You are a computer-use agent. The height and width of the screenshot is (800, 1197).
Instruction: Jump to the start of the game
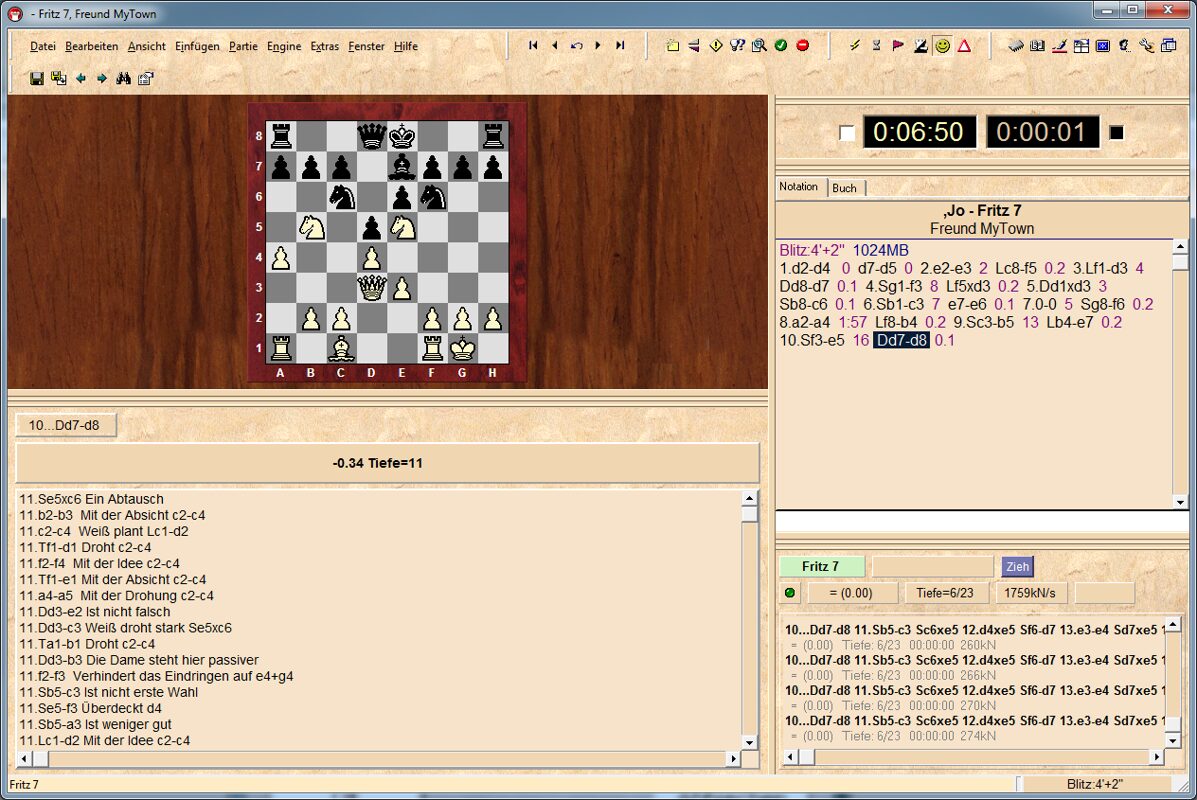533,45
